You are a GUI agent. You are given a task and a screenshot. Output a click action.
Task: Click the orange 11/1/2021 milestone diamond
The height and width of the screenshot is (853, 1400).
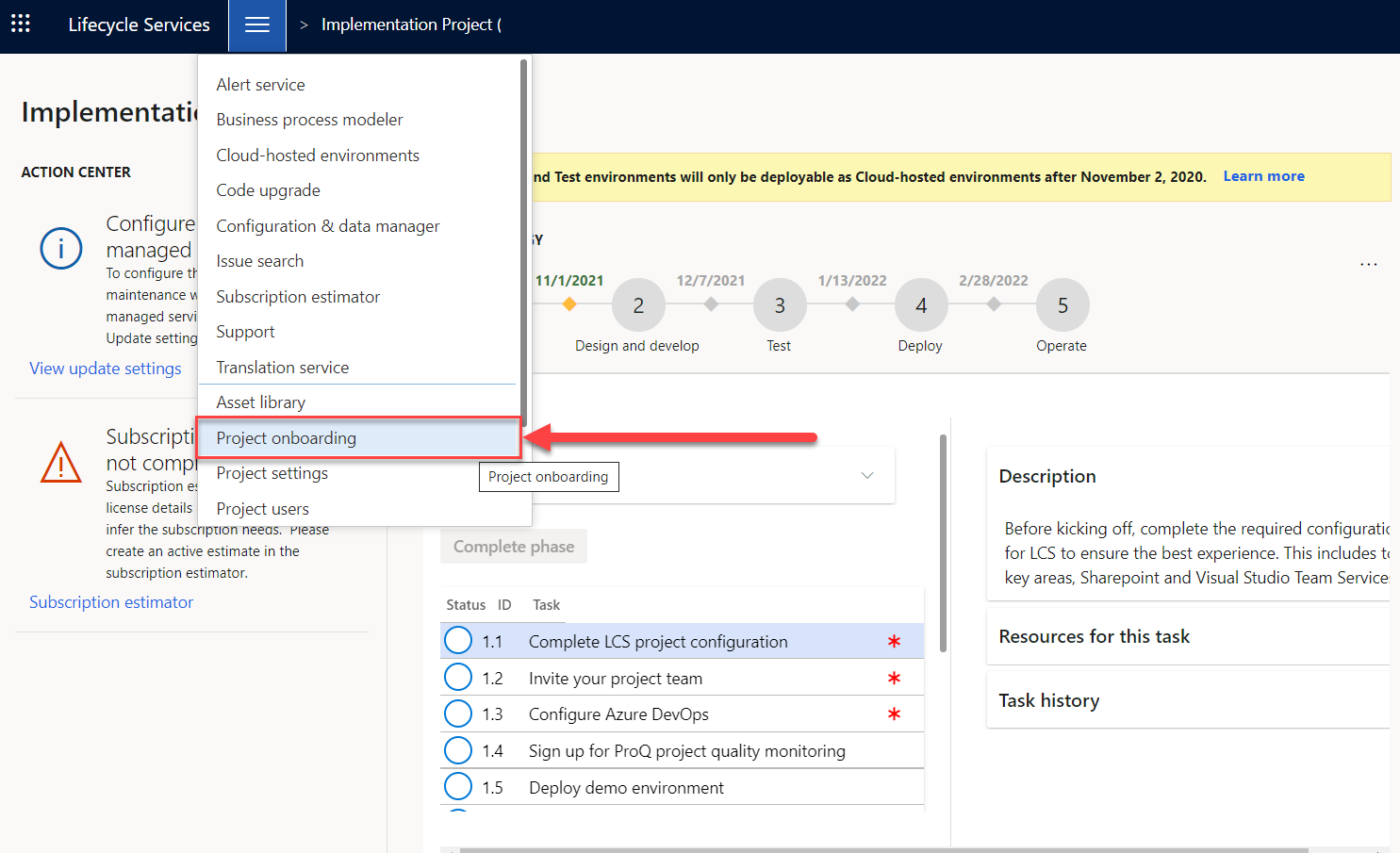tap(569, 303)
